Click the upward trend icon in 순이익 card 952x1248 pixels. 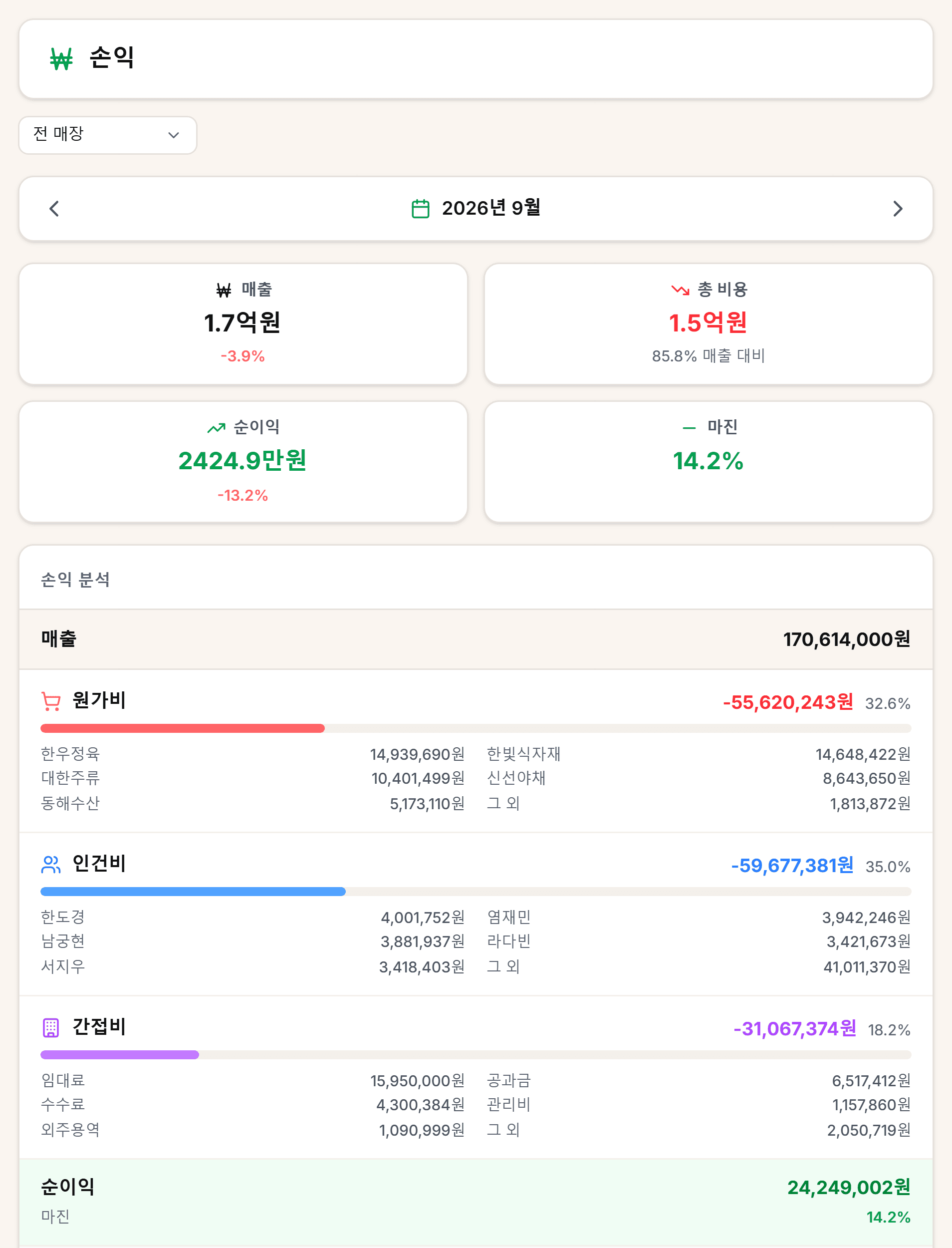pyautogui.click(x=217, y=428)
